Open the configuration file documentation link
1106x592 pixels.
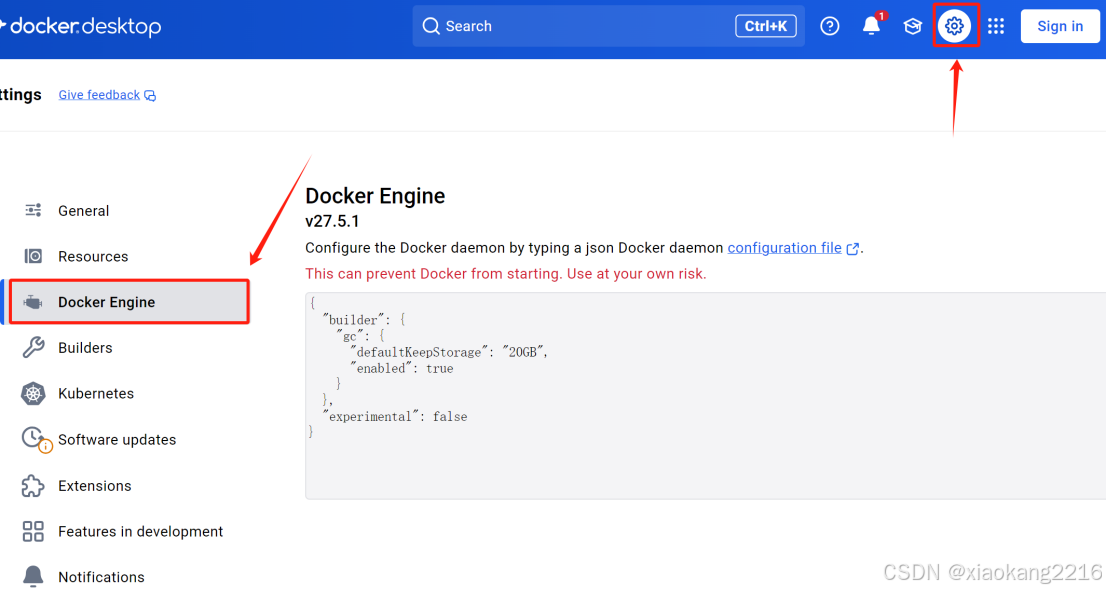(786, 247)
